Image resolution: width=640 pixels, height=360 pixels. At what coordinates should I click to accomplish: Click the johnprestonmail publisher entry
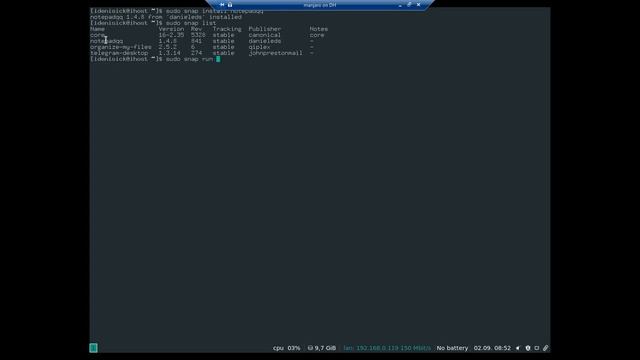[276, 53]
